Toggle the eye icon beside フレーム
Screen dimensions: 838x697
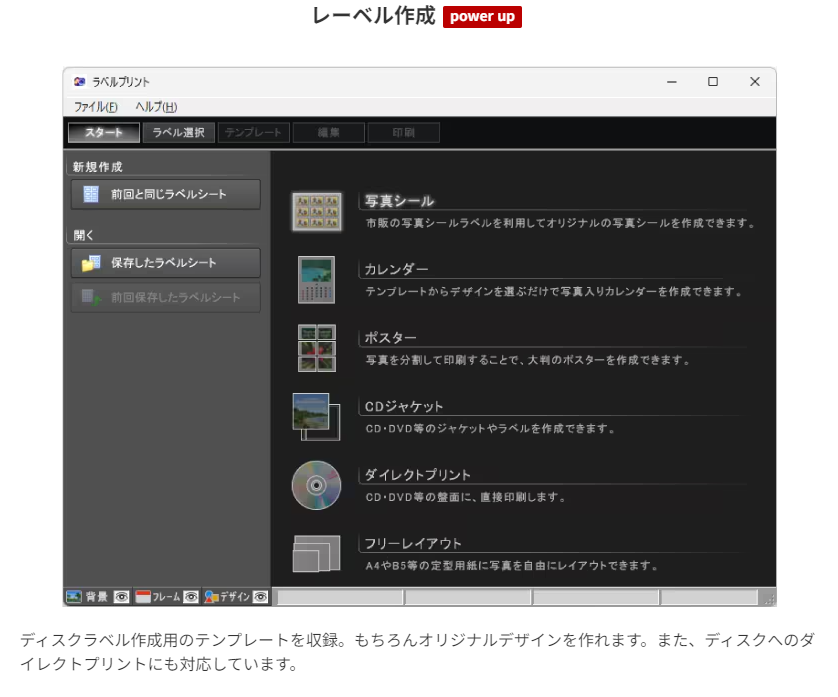click(191, 597)
